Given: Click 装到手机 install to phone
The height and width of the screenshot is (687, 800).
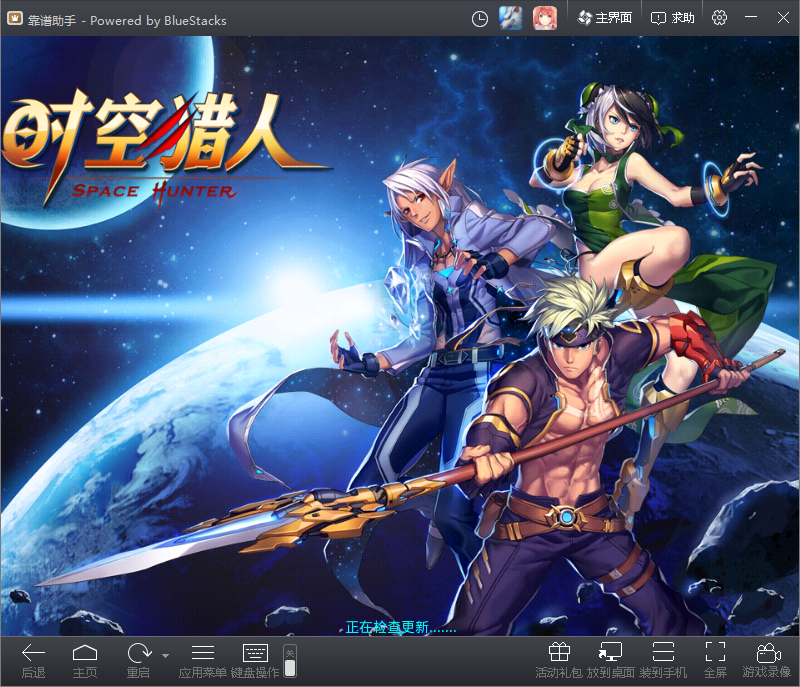Looking at the screenshot, I should 663,654.
